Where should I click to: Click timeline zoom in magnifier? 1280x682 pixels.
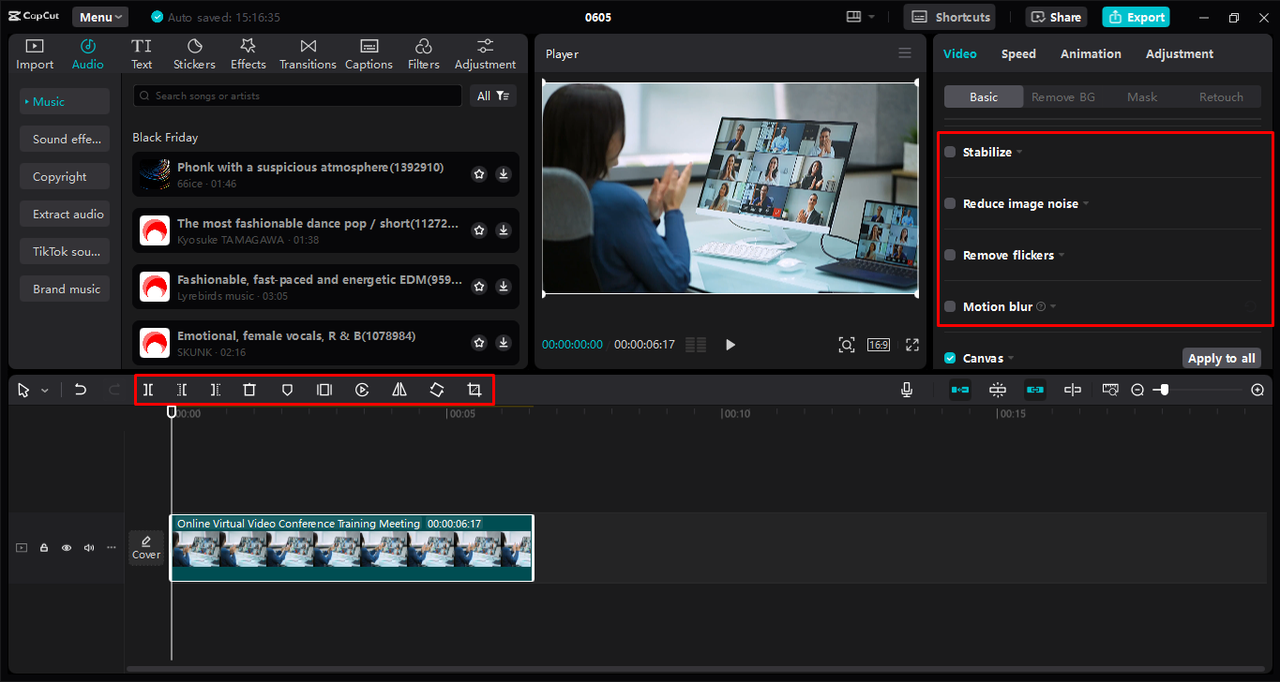coord(1258,390)
